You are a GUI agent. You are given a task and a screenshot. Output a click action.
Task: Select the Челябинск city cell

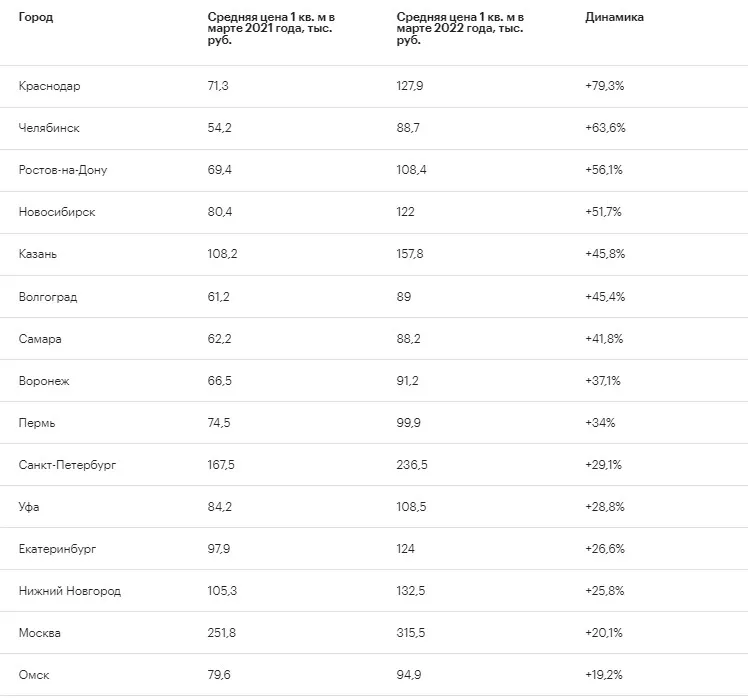pyautogui.click(x=49, y=128)
